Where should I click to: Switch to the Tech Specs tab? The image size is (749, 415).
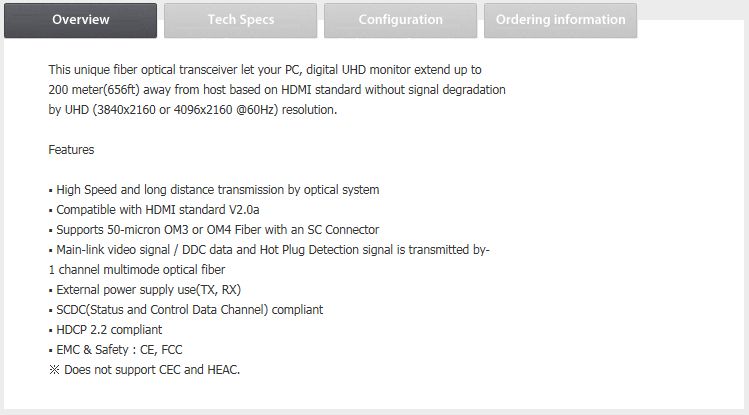[240, 21]
